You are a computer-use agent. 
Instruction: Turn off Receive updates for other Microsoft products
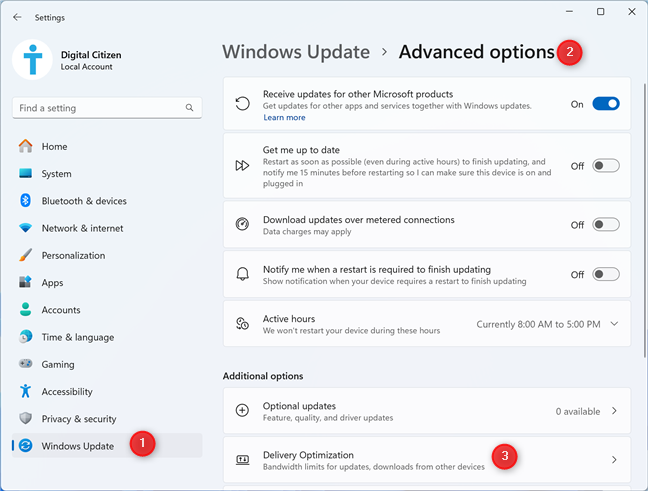(x=606, y=104)
